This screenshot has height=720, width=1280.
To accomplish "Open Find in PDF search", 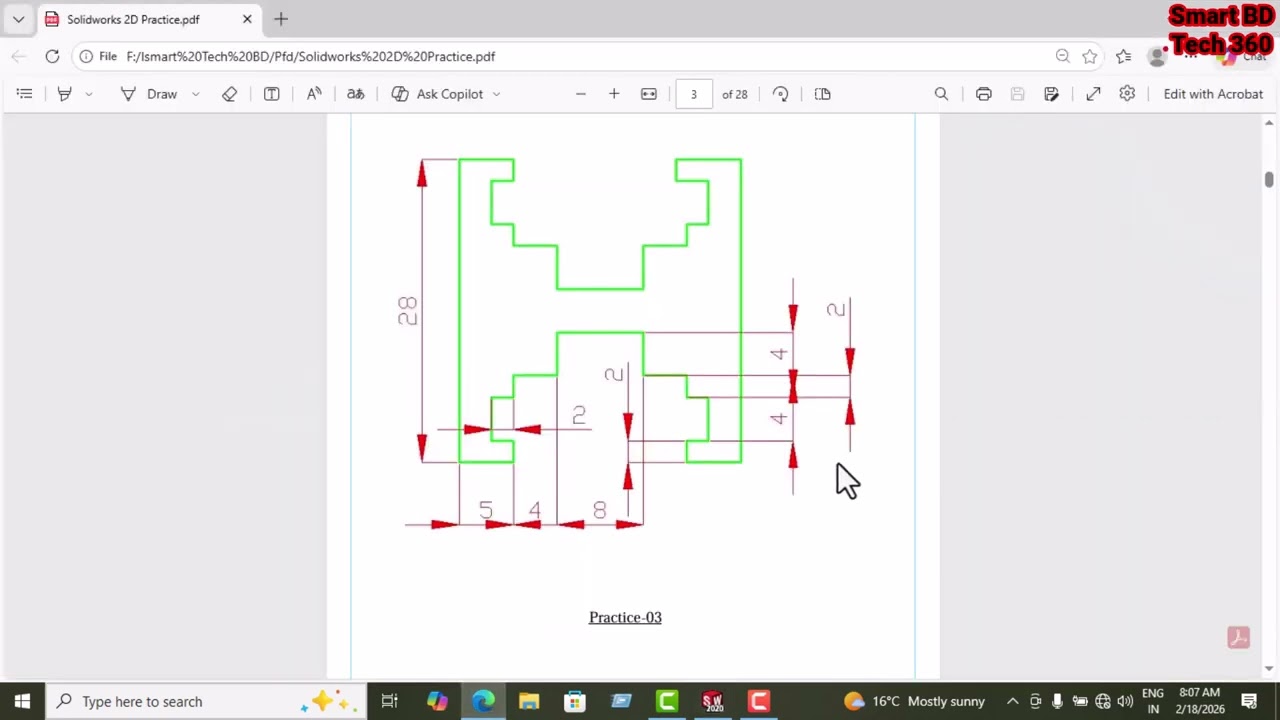I will click(941, 94).
